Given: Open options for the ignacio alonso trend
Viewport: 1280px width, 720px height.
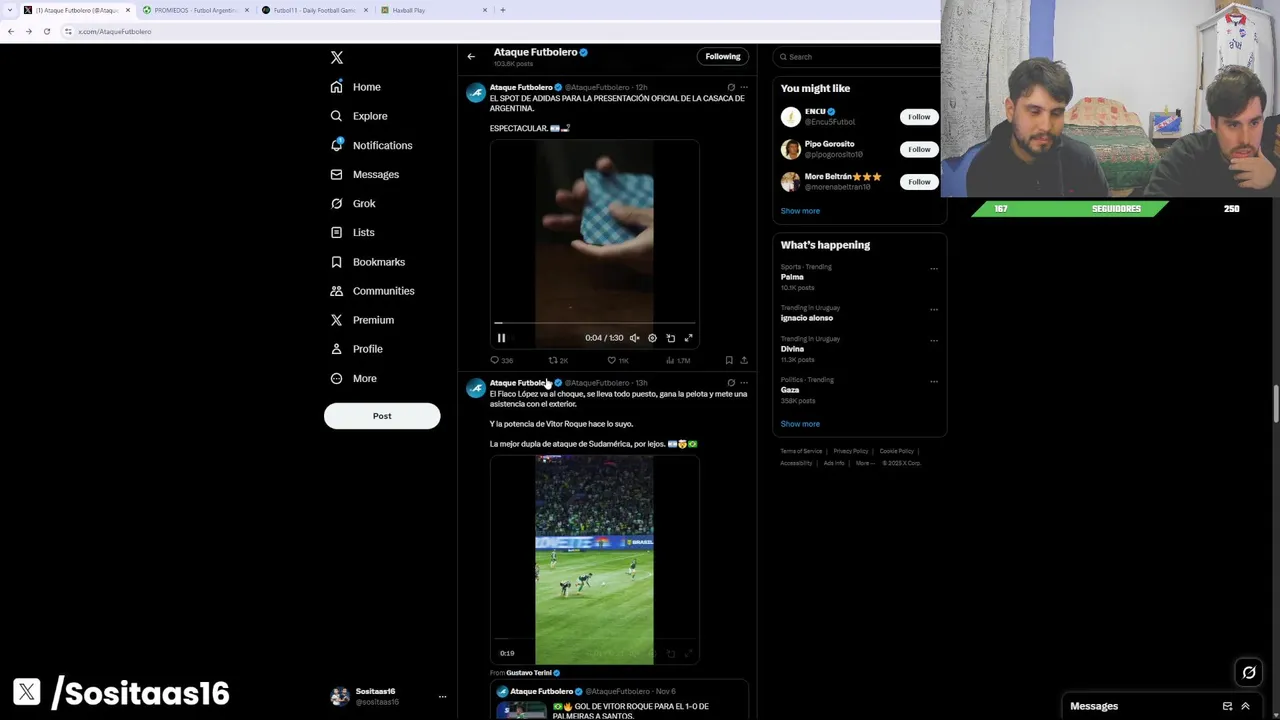Looking at the screenshot, I should tap(934, 309).
